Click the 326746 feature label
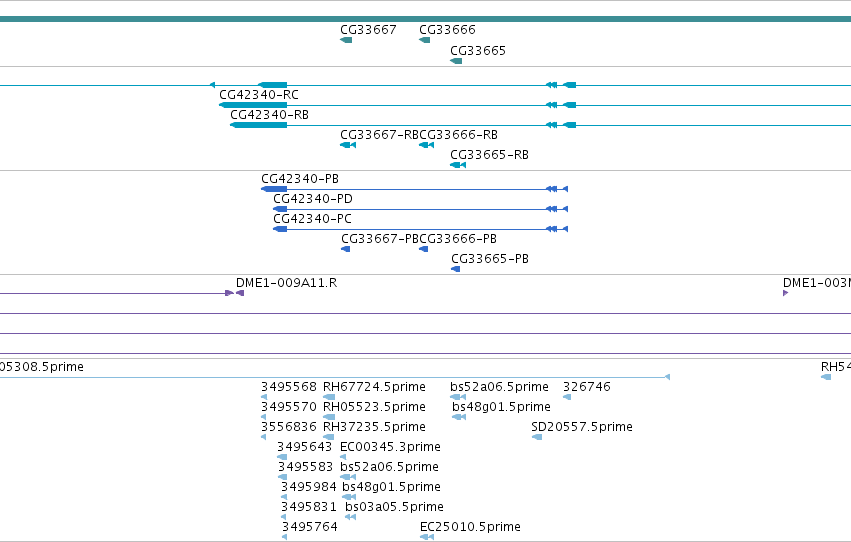 click(x=587, y=387)
